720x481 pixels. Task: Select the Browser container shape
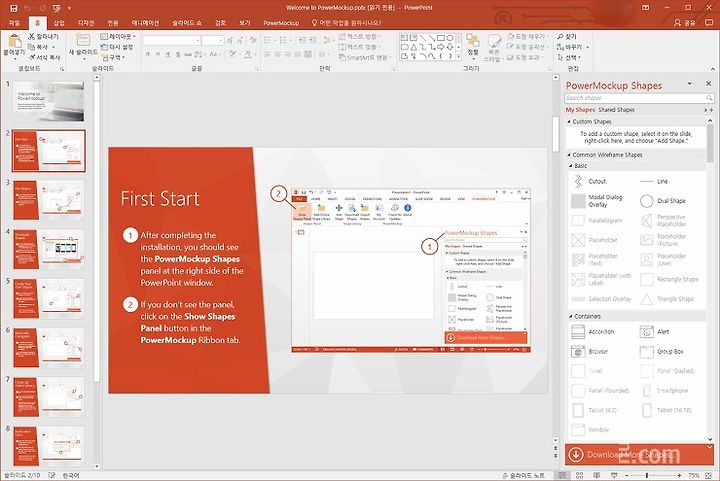pyautogui.click(x=590, y=352)
